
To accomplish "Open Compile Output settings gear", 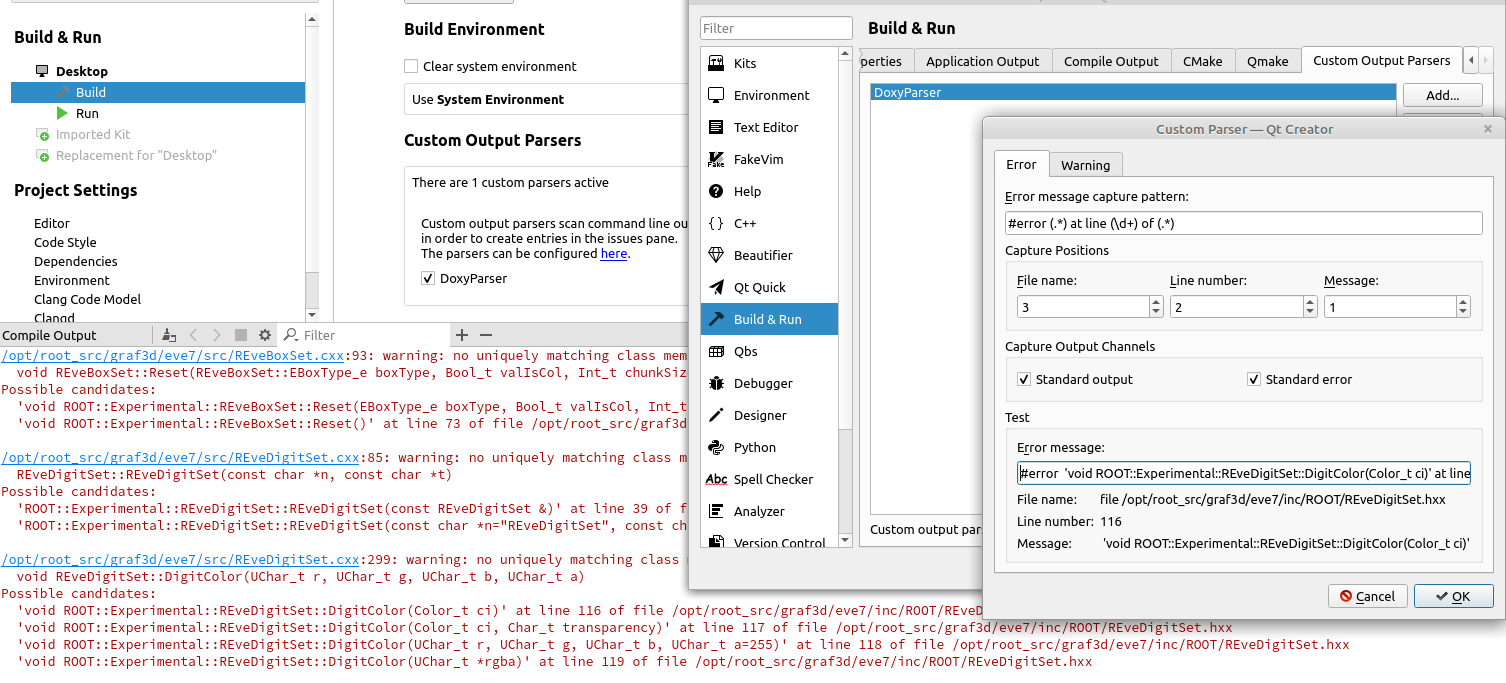I will click(x=265, y=335).
